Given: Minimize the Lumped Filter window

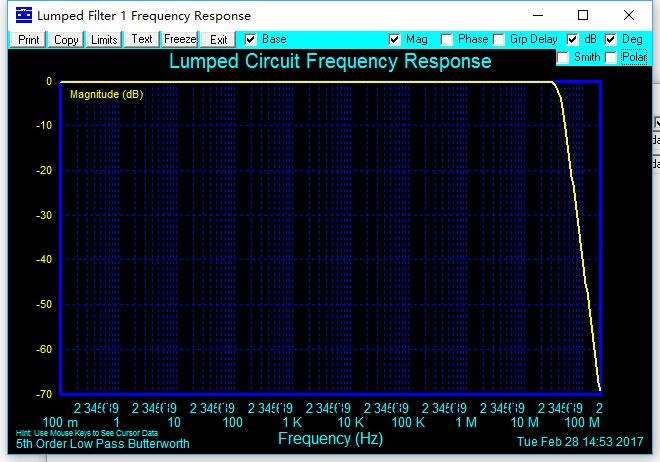Looking at the screenshot, I should (x=538, y=15).
